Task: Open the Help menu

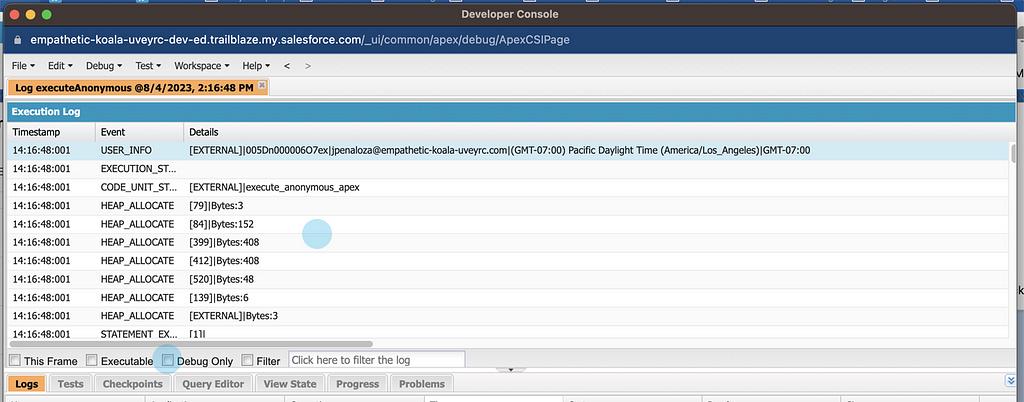Action: tap(256, 66)
